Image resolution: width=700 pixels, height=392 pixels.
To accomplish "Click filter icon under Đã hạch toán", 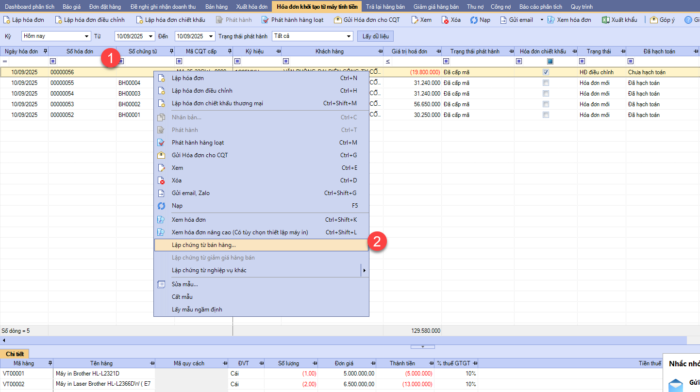I will tap(630, 61).
